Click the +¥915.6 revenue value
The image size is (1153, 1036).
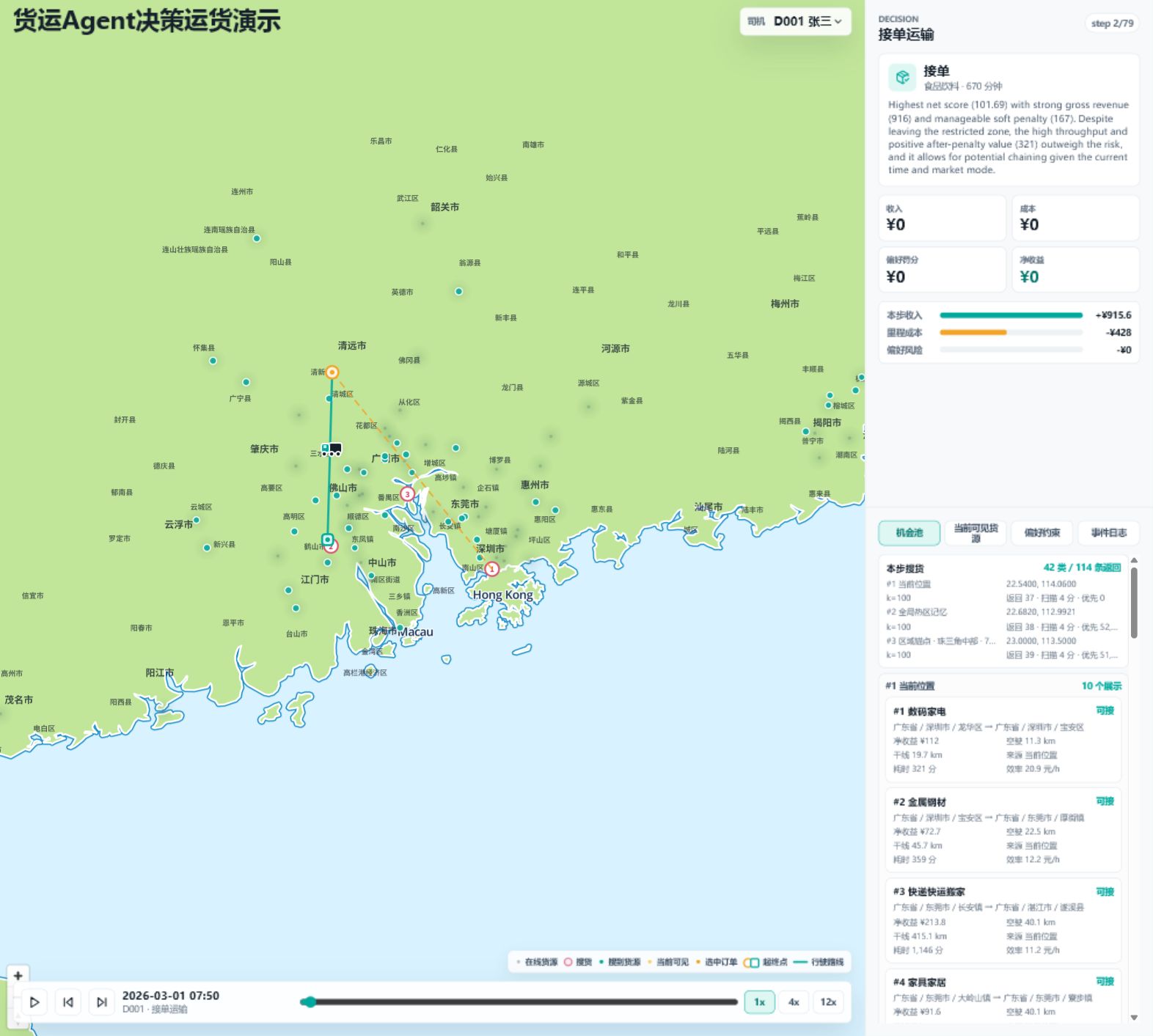(x=1113, y=315)
